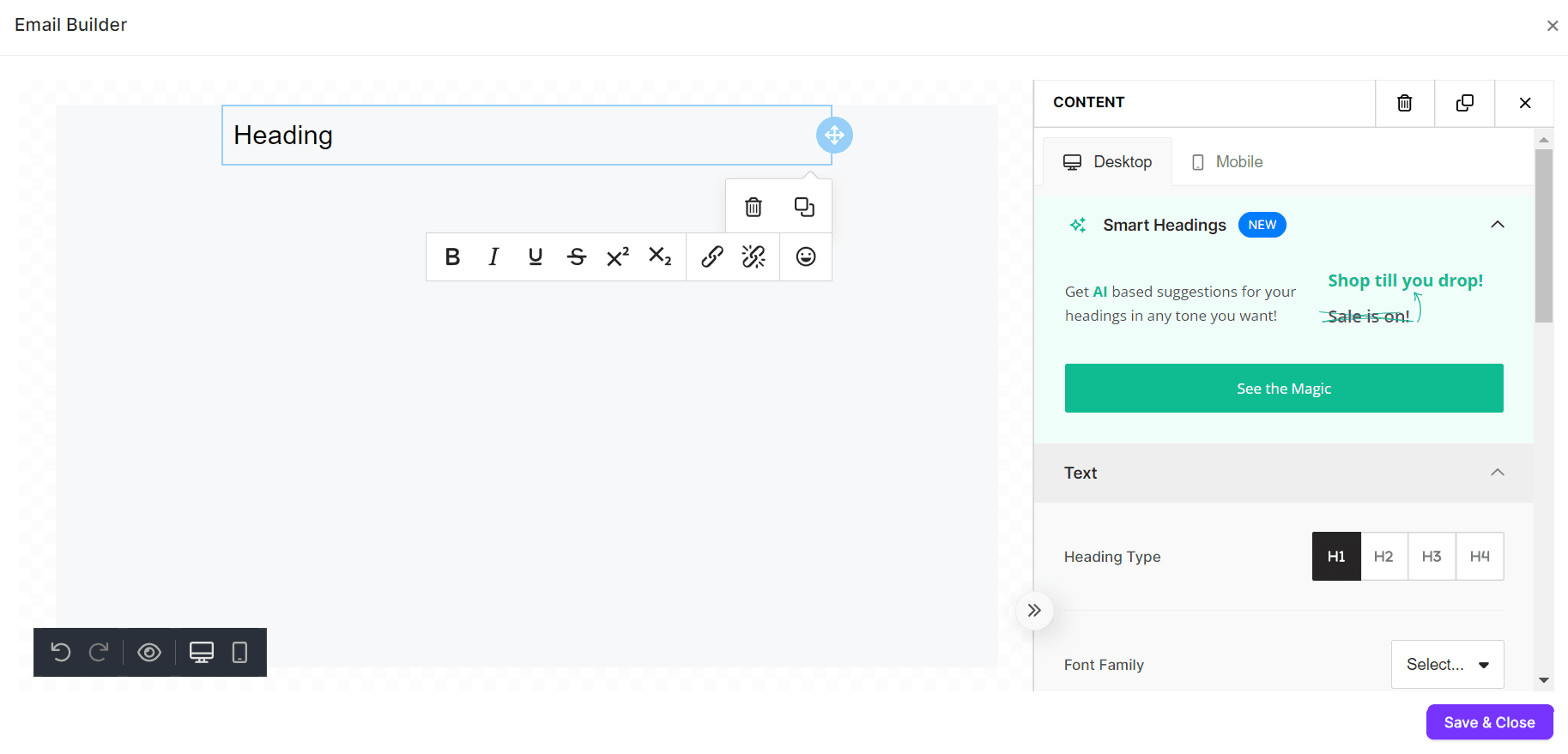1568x754 pixels.
Task: Apply strikethrough to the heading
Action: (577, 256)
